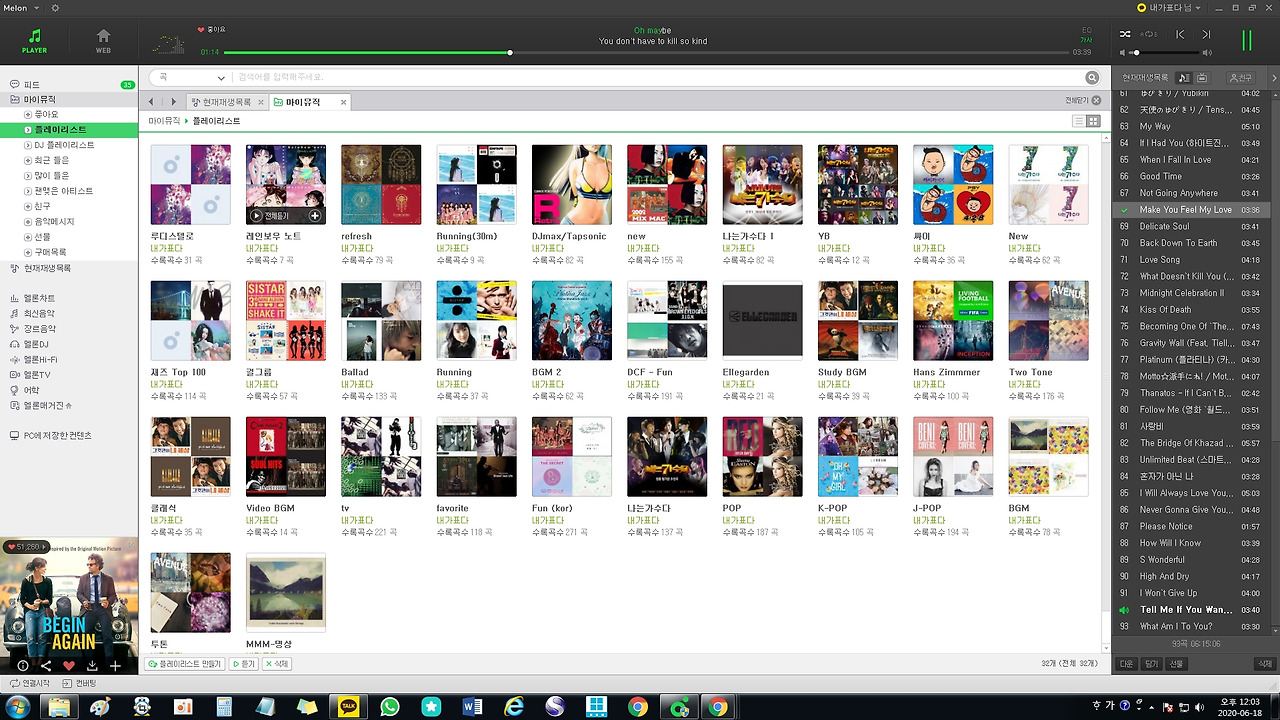Show the music playlist view icon
Screen dimensions: 1280x720
[1185, 77]
